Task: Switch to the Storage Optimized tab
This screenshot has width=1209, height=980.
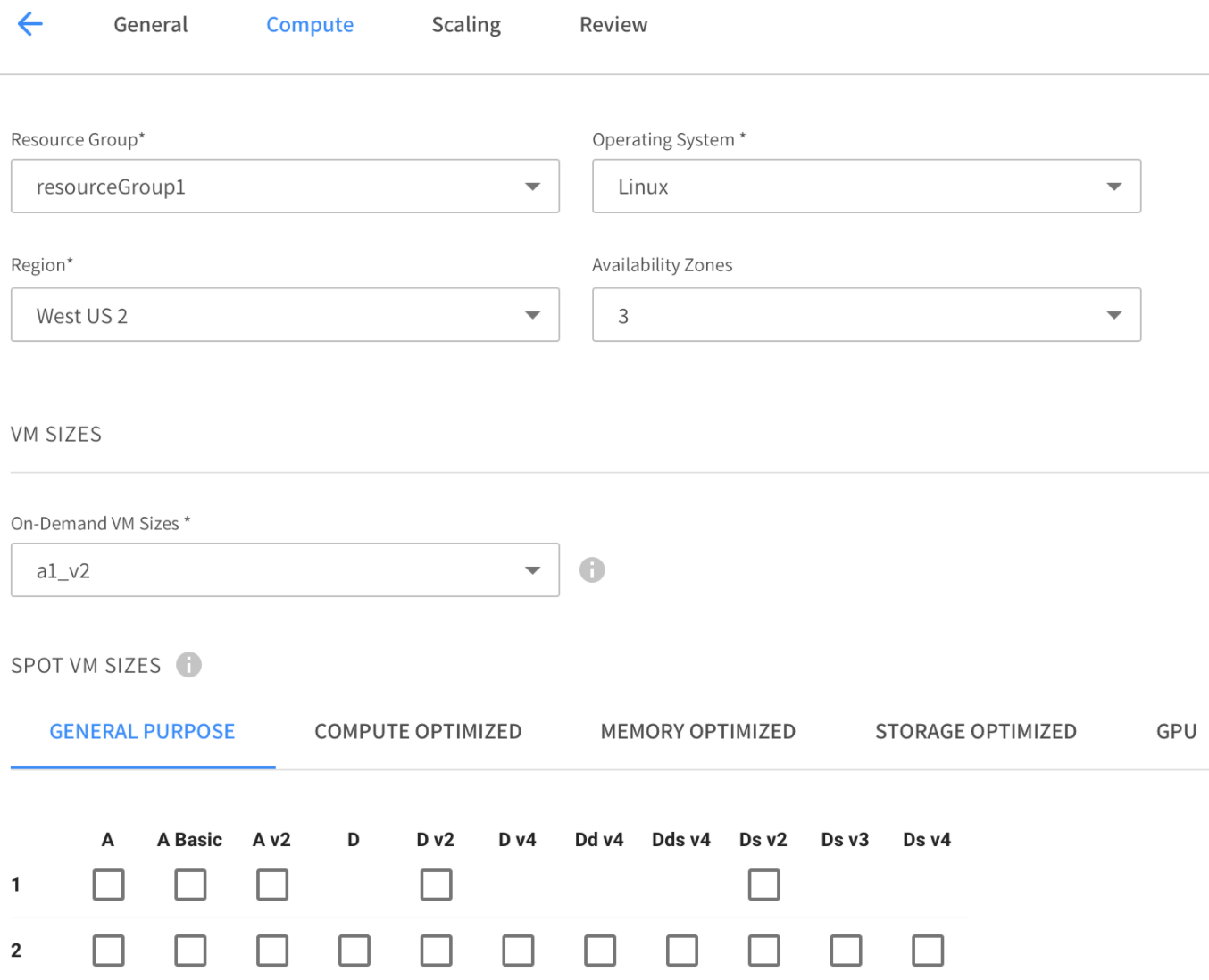Action: click(x=975, y=732)
